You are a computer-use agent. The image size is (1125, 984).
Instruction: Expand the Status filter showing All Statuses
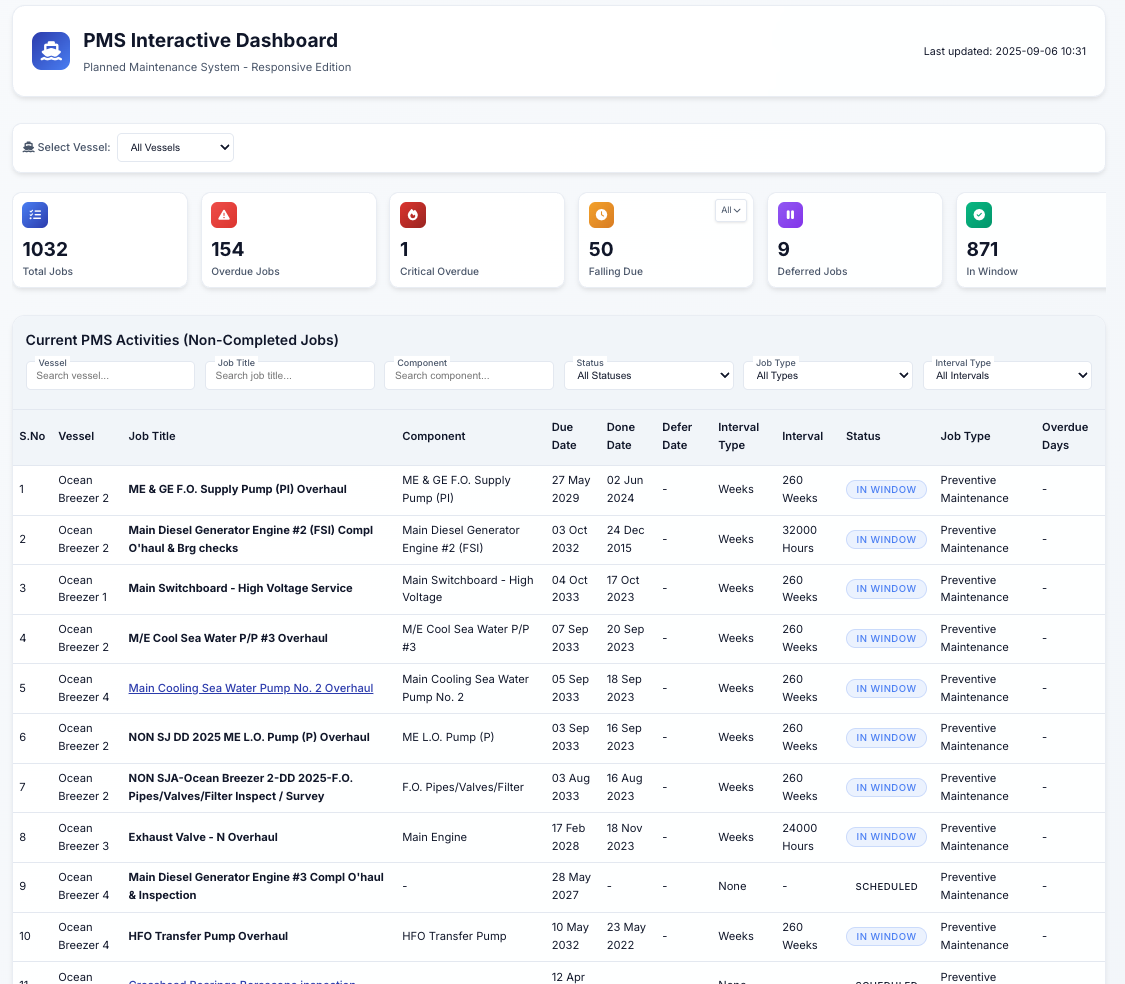pyautogui.click(x=648, y=375)
